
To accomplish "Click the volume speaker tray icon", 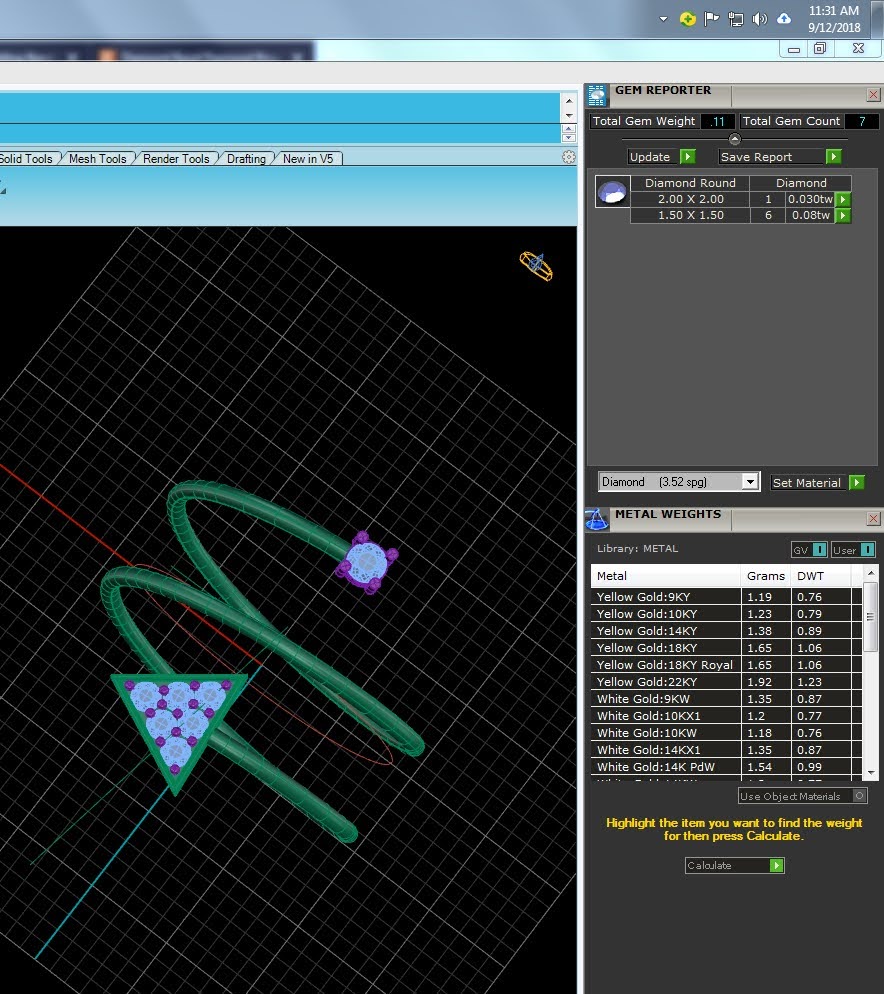I will pyautogui.click(x=759, y=19).
